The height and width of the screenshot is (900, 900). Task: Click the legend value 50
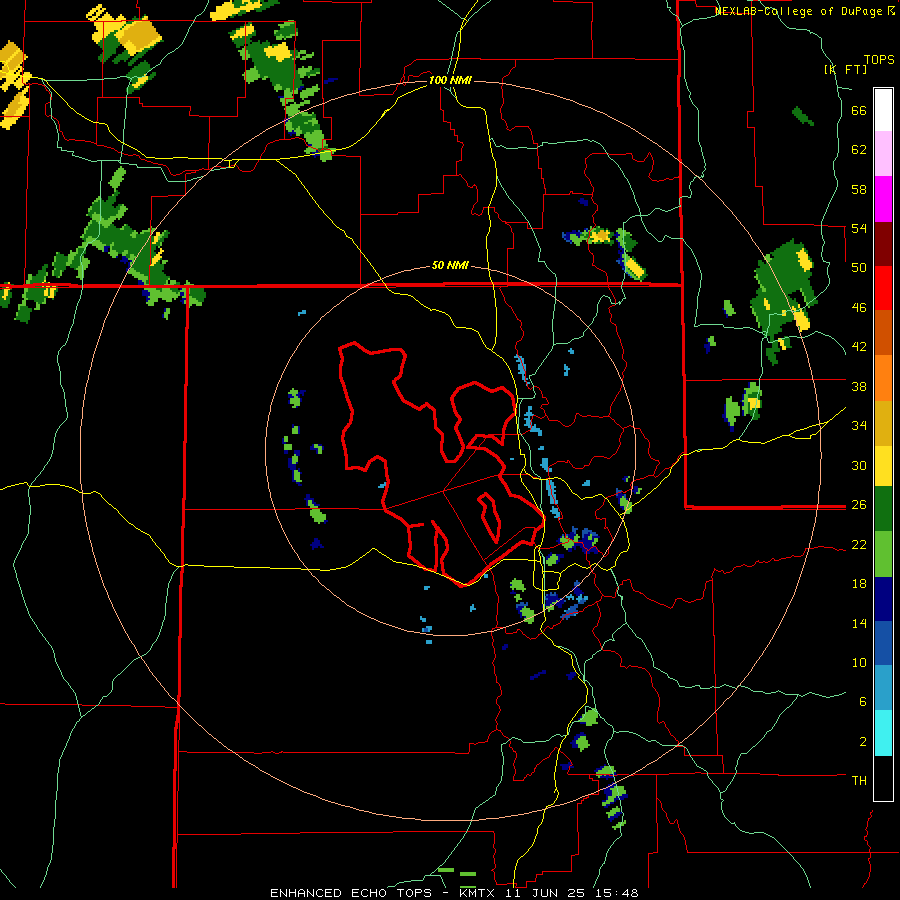point(859,268)
